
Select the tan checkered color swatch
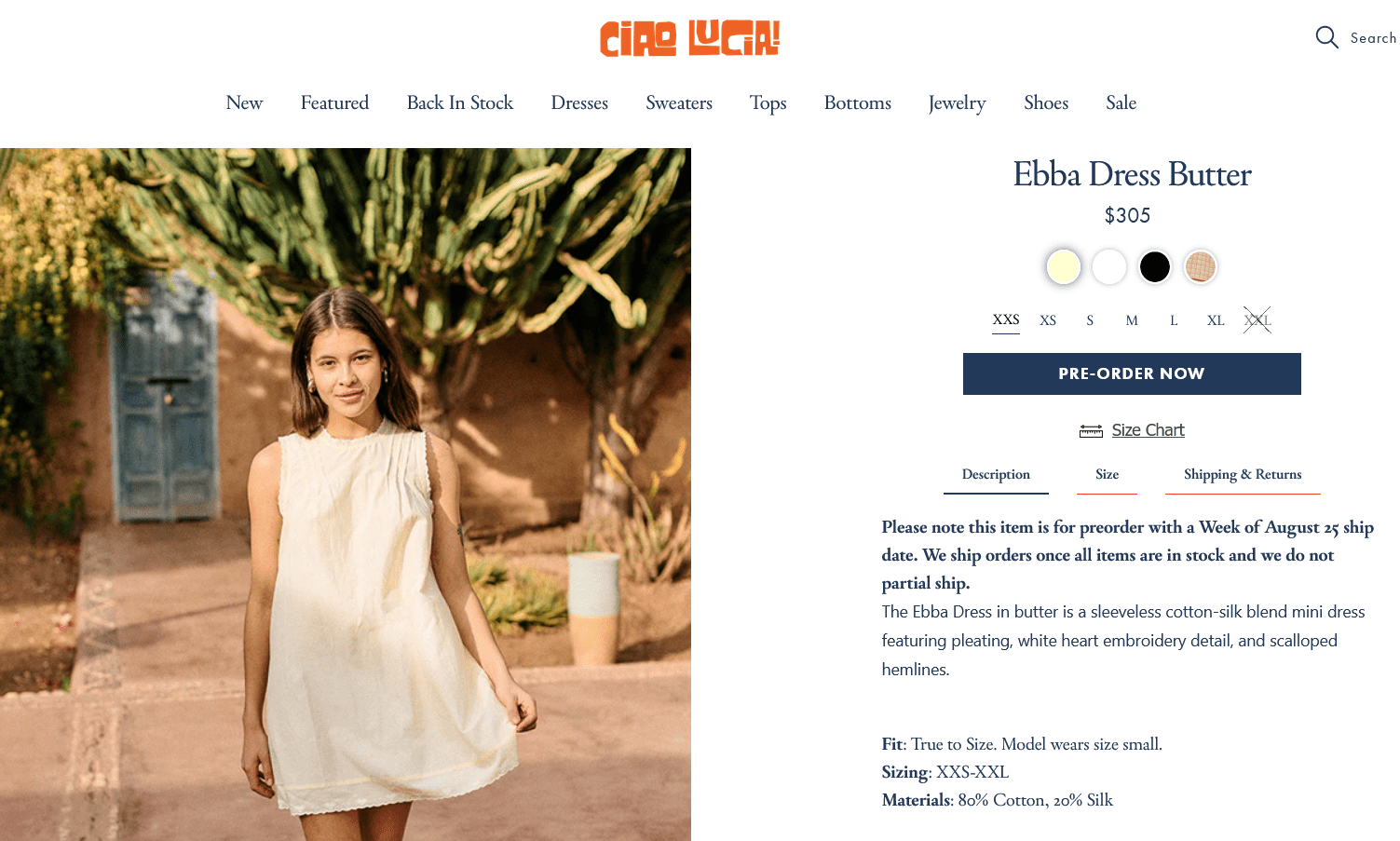tap(1200, 266)
